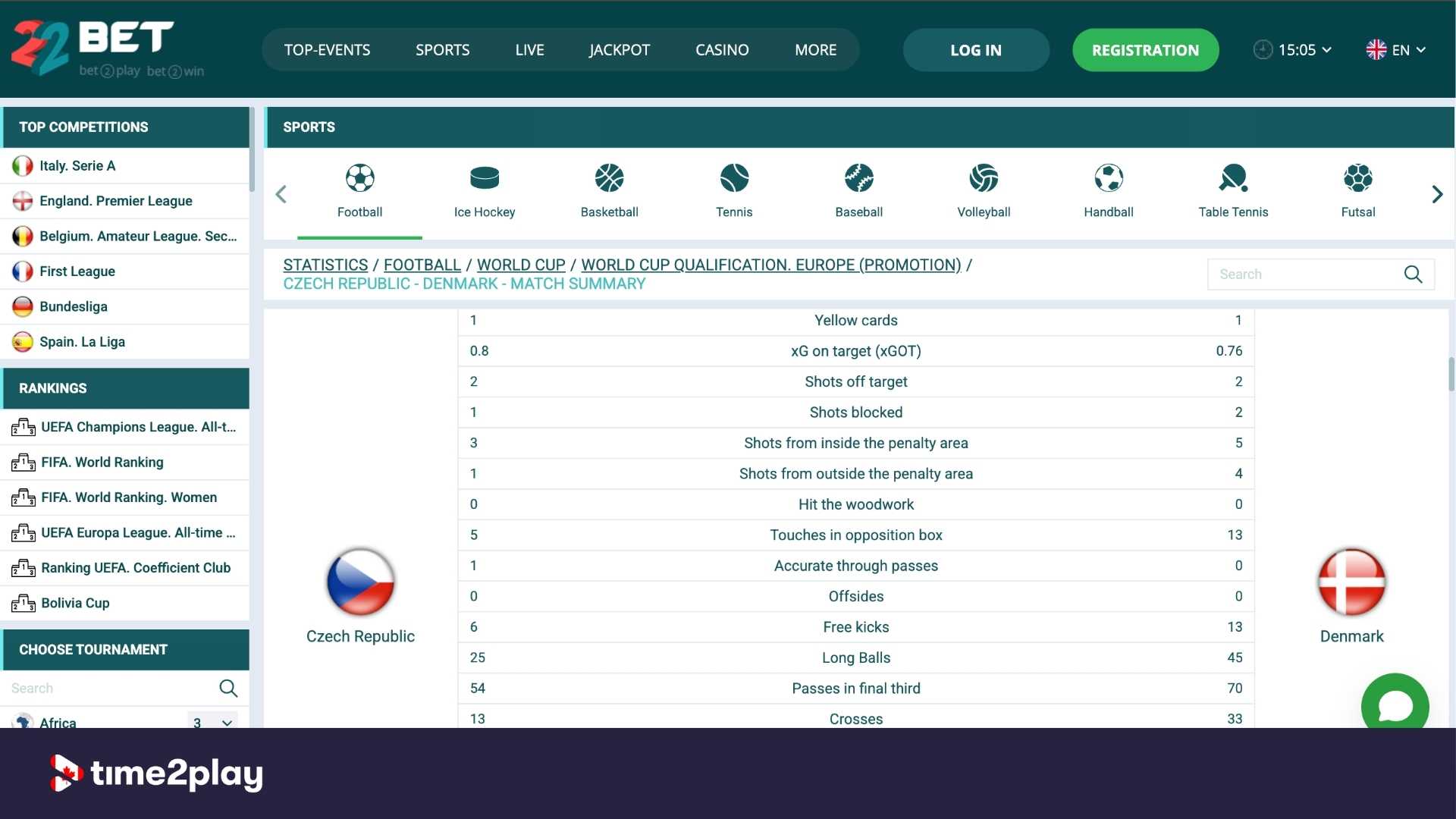Click the Belgium flag icon

tap(23, 236)
